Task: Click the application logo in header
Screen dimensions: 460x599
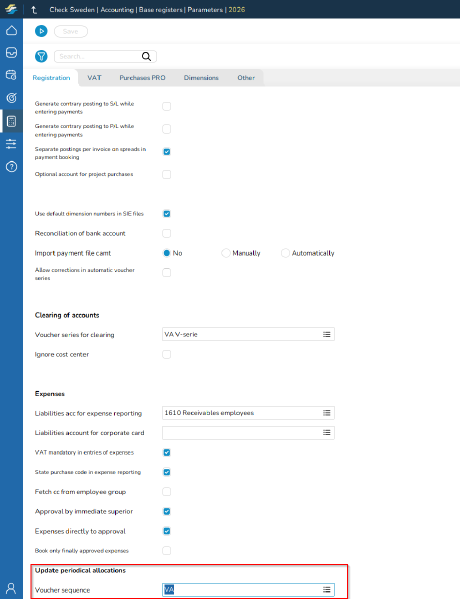Action: click(11, 9)
